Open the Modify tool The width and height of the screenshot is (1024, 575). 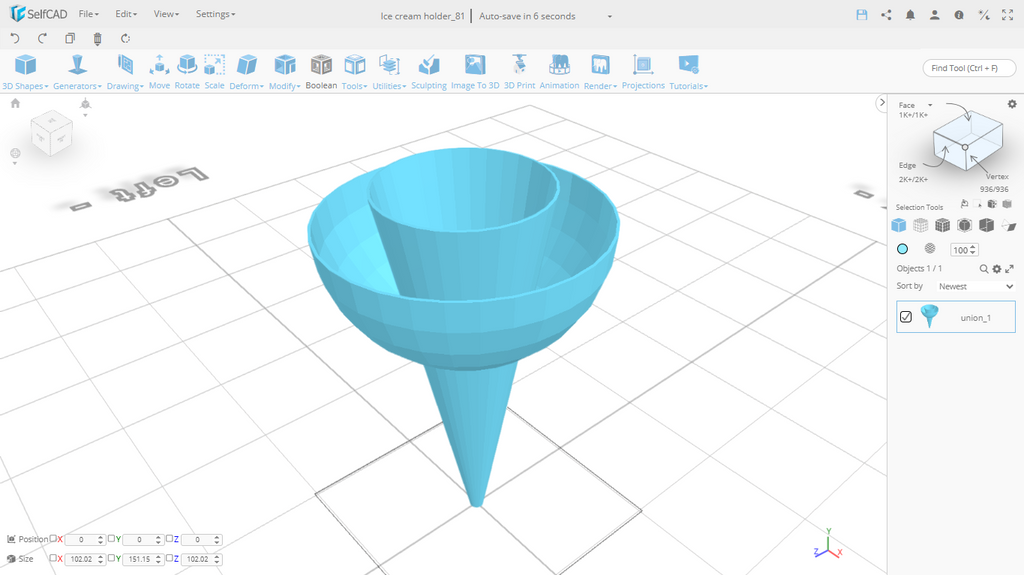285,73
